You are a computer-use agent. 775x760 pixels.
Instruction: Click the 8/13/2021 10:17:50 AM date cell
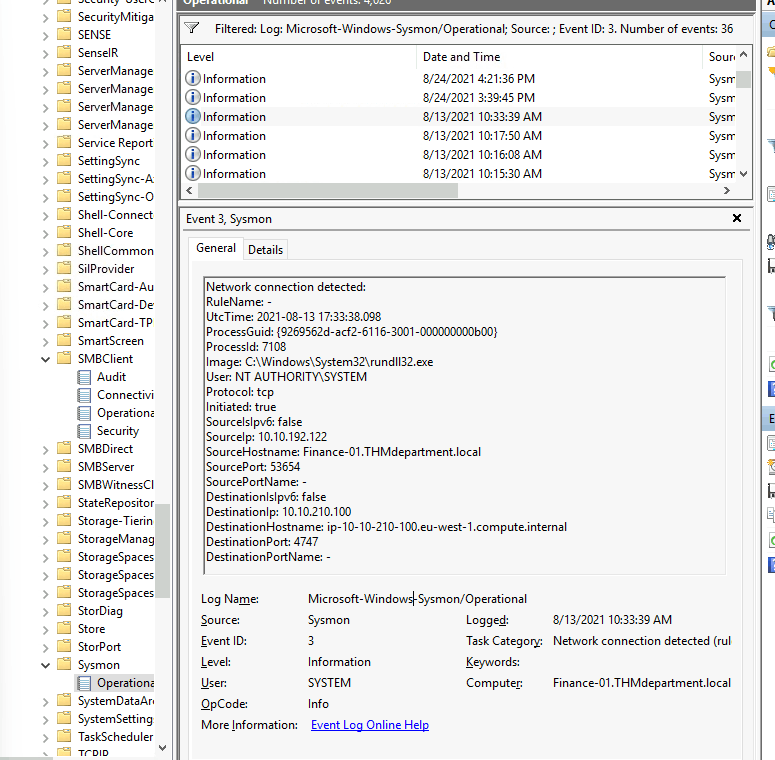point(482,135)
